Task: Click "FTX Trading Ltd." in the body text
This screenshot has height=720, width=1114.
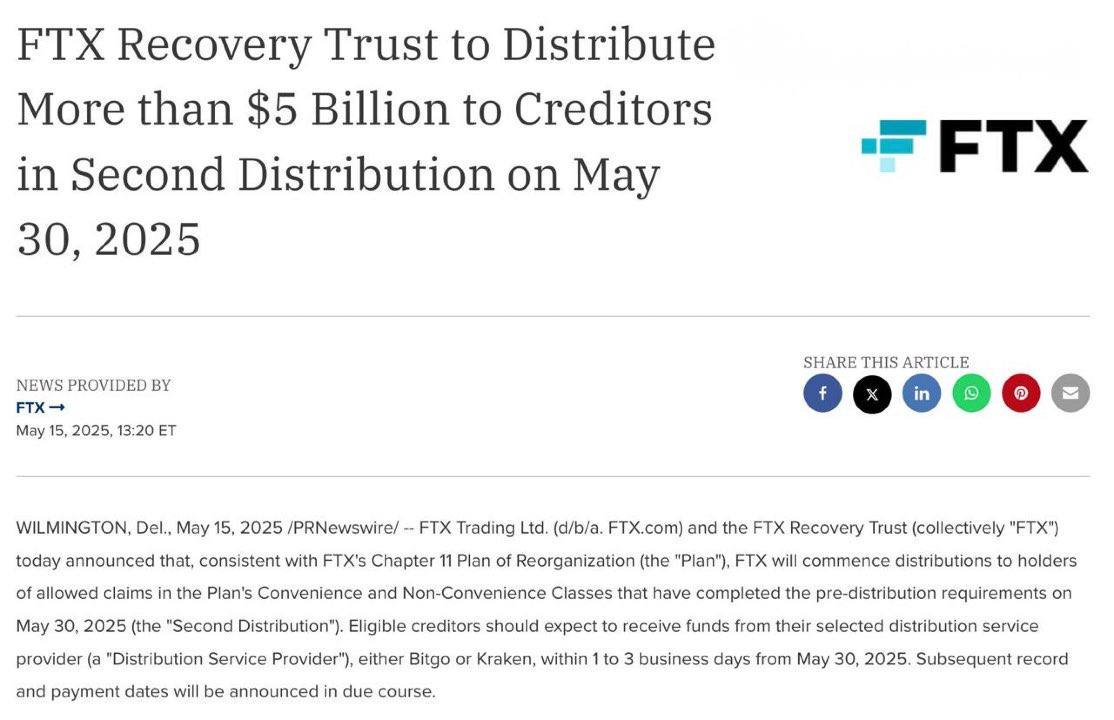Action: [x=483, y=527]
